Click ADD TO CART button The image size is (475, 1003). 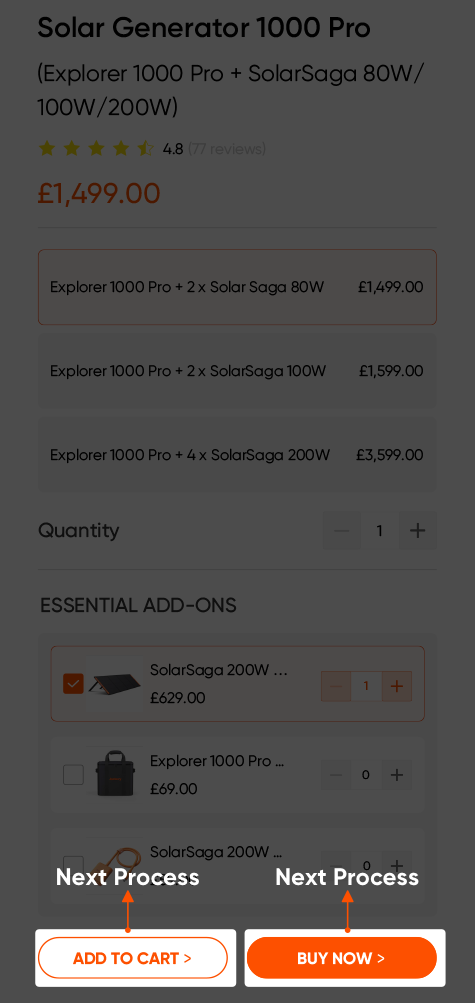pyautogui.click(x=133, y=958)
